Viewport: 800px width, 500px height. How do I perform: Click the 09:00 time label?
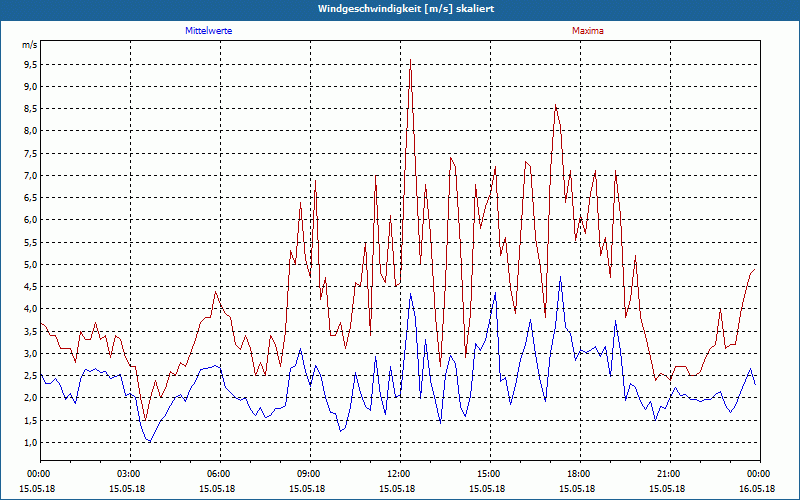click(x=310, y=474)
